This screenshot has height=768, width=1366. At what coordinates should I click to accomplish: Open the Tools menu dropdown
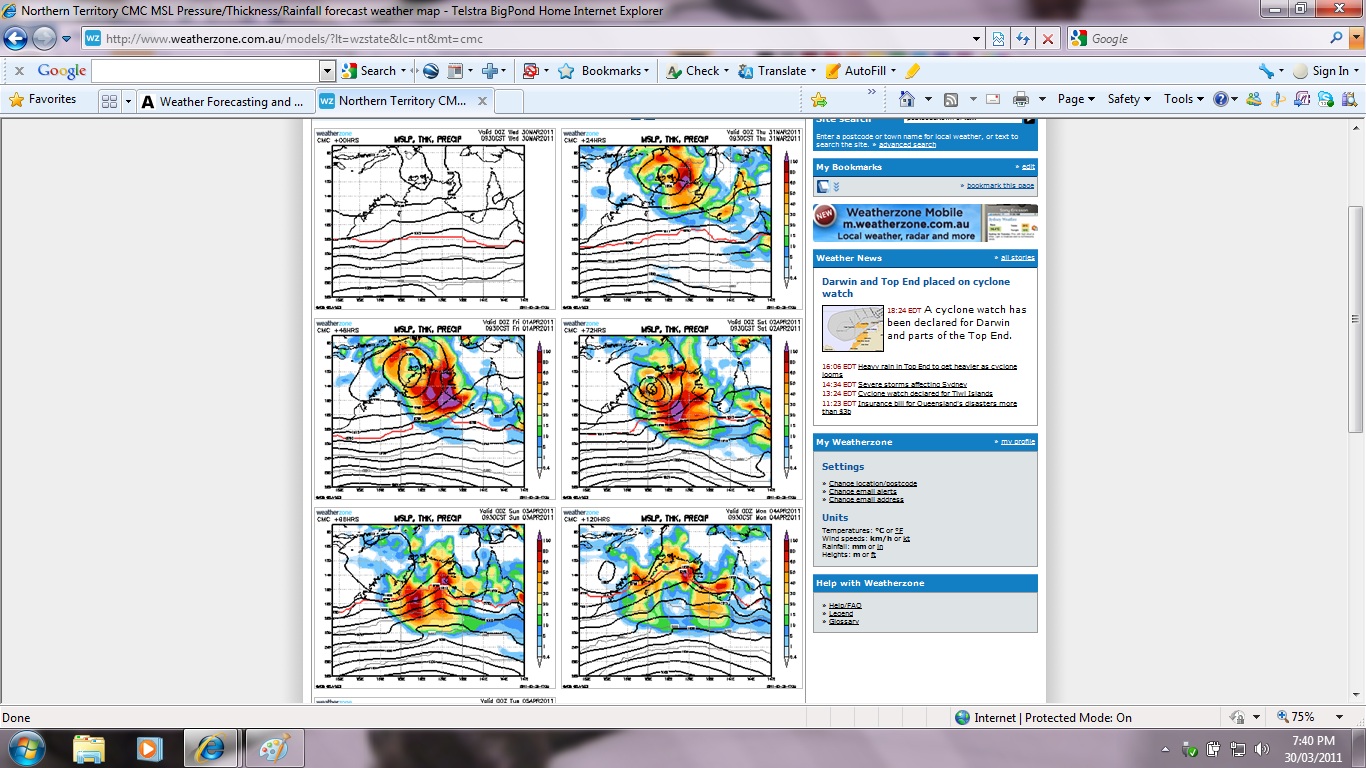pos(1184,99)
